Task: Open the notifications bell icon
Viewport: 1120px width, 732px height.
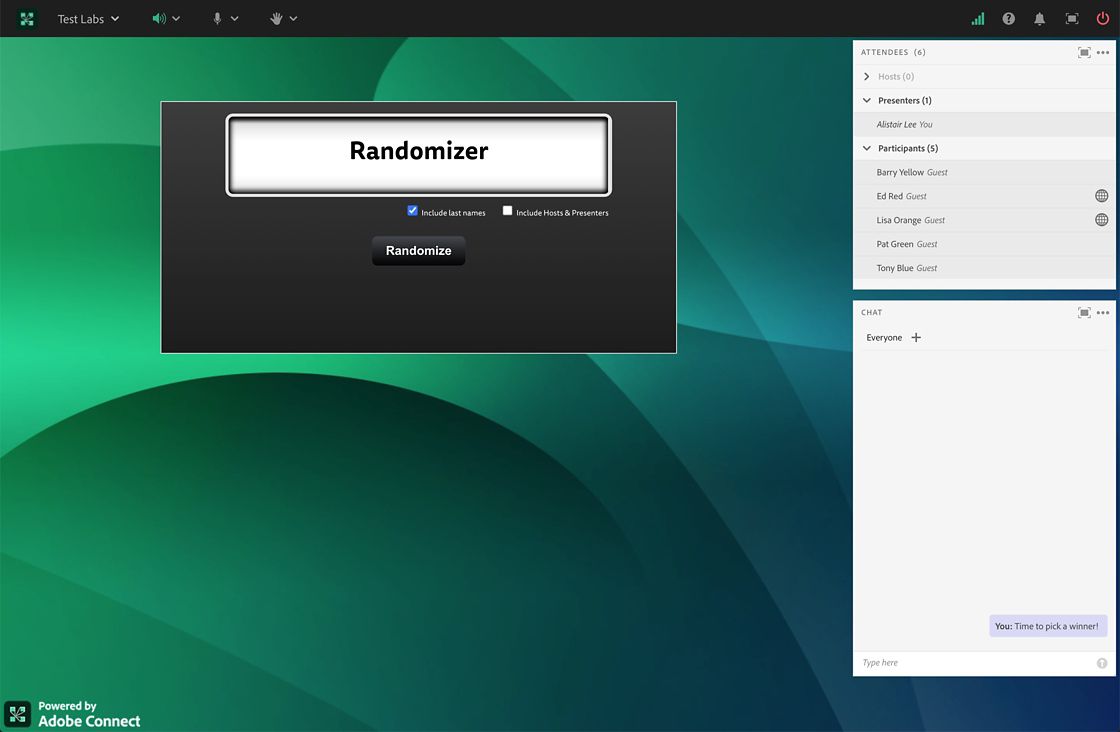Action: 1039,18
